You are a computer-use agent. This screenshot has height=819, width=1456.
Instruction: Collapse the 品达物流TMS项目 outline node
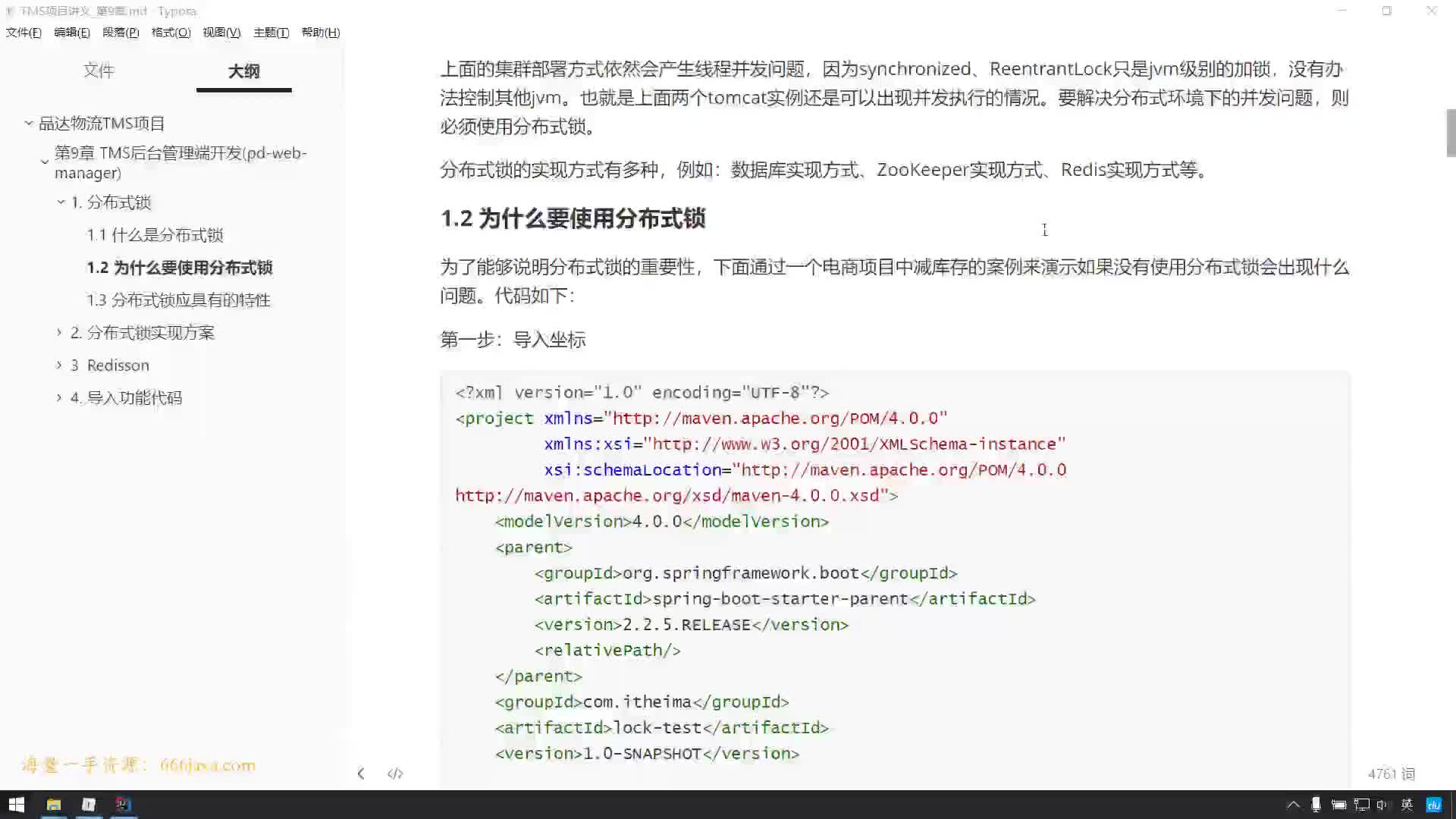pos(28,123)
